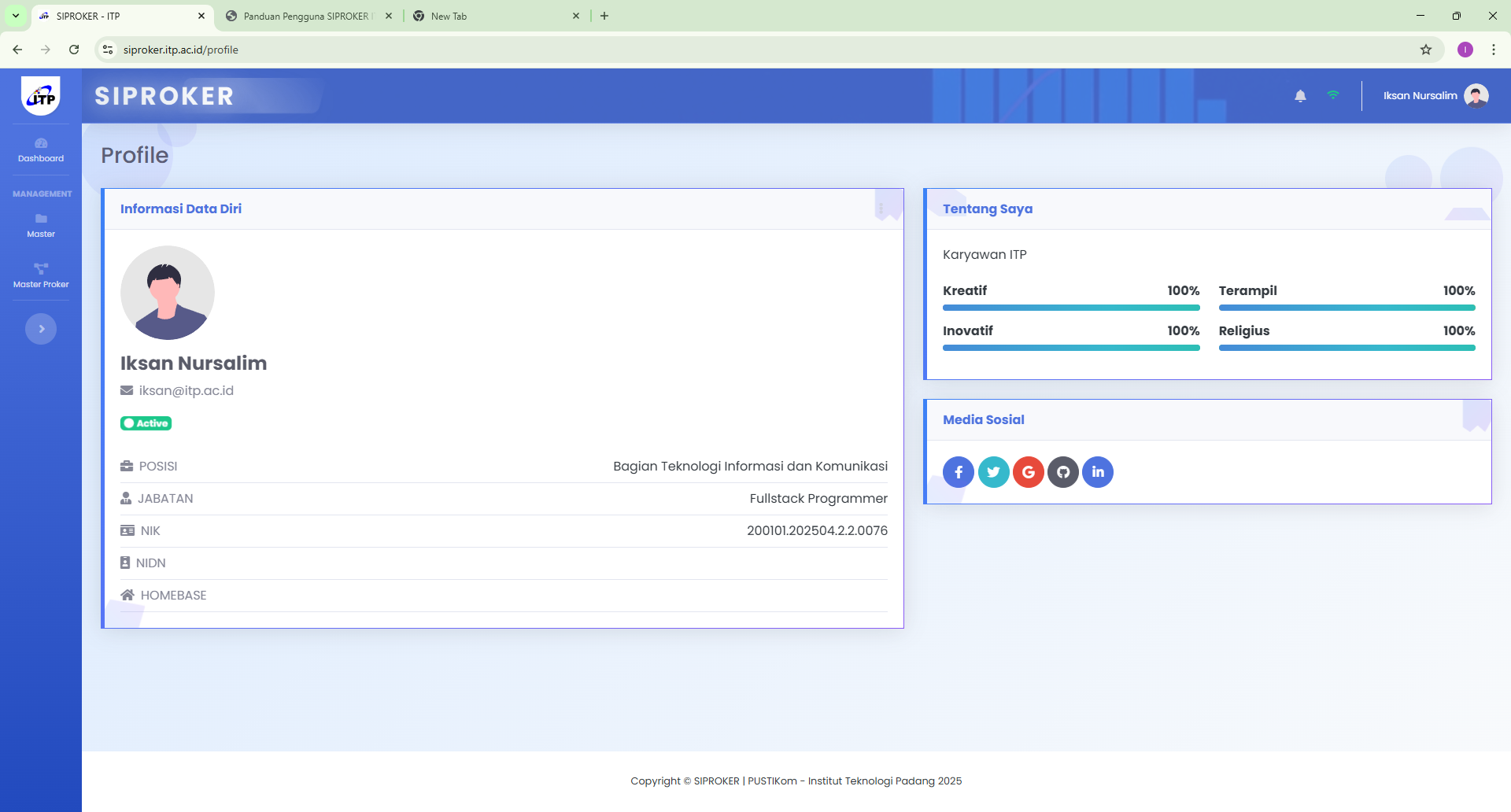The width and height of the screenshot is (1511, 812).
Task: Open Master Proker in the sidebar
Action: tap(41, 275)
